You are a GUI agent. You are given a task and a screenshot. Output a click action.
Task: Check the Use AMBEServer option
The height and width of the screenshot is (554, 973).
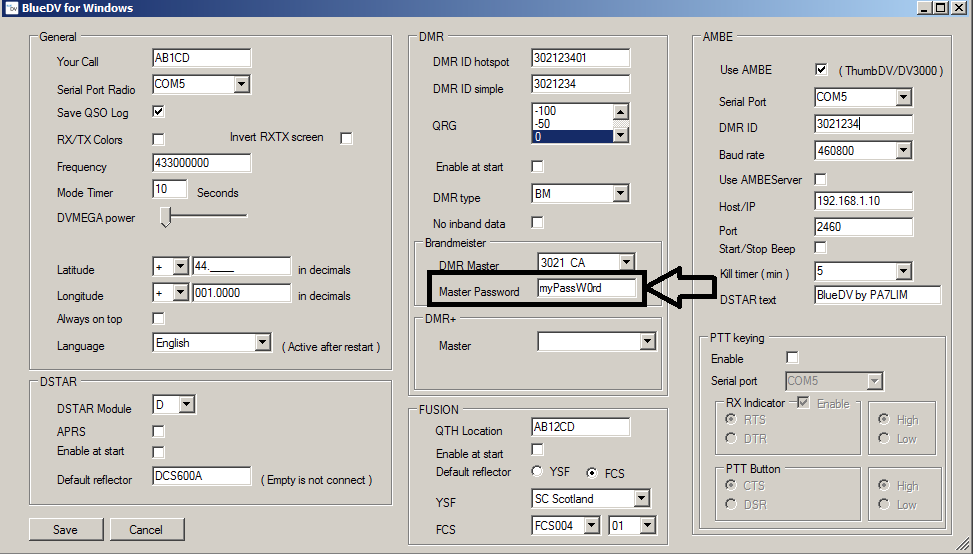tap(821, 178)
